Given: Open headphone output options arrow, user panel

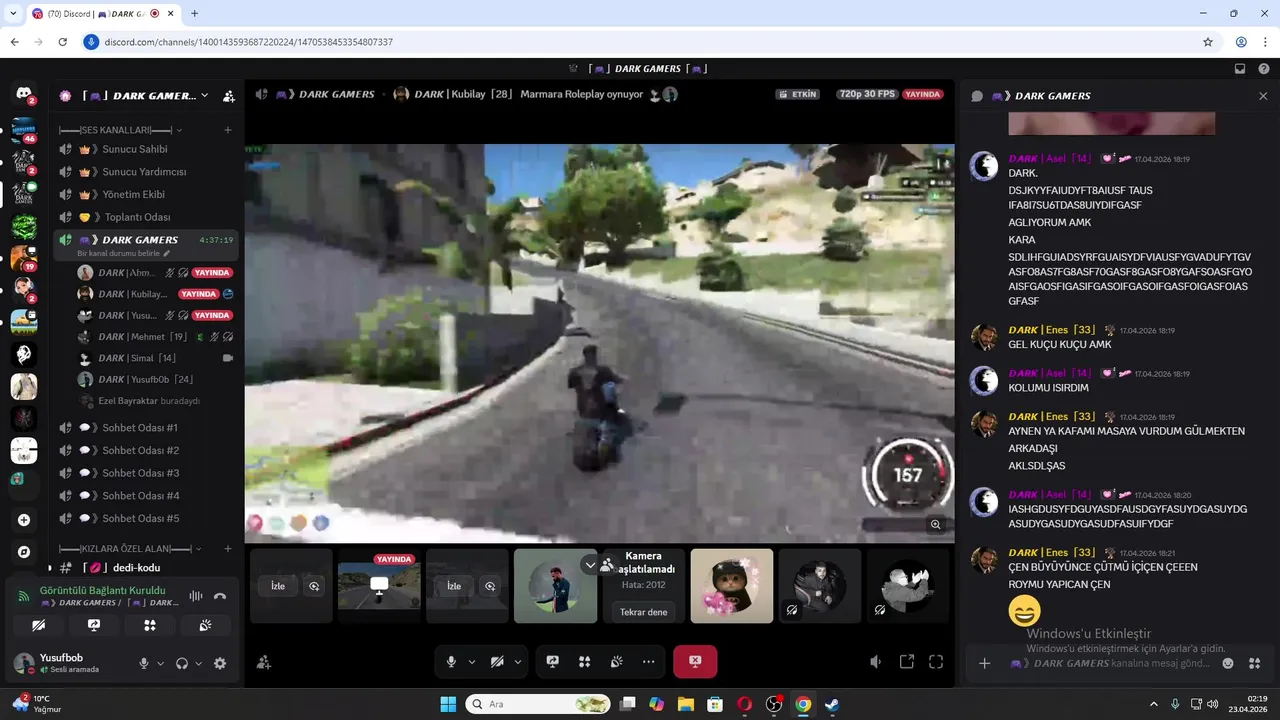Looking at the screenshot, I should point(198,663).
